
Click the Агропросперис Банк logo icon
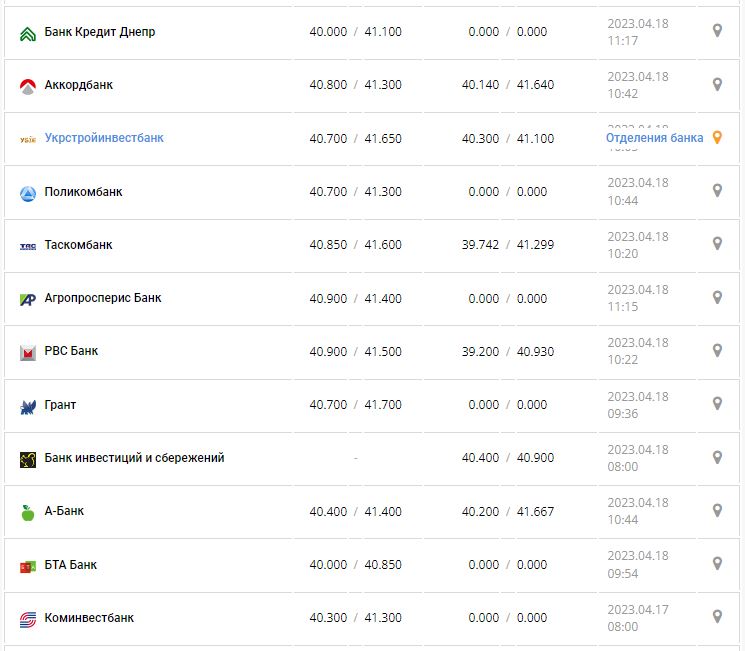click(x=28, y=298)
